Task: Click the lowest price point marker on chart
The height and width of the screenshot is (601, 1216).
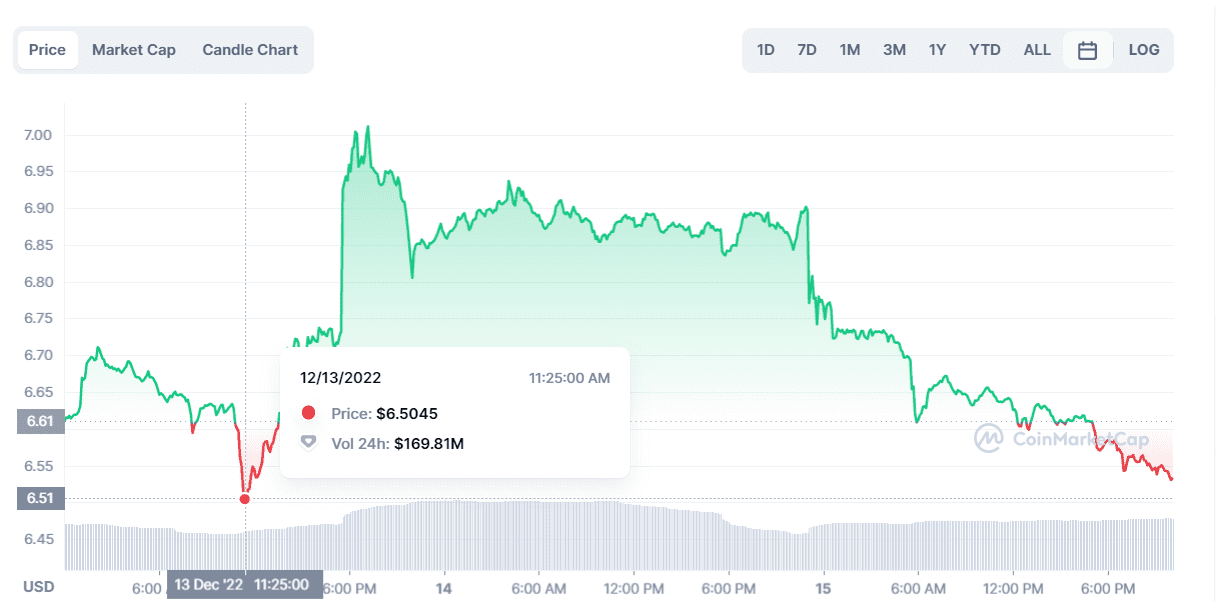Action: [245, 498]
